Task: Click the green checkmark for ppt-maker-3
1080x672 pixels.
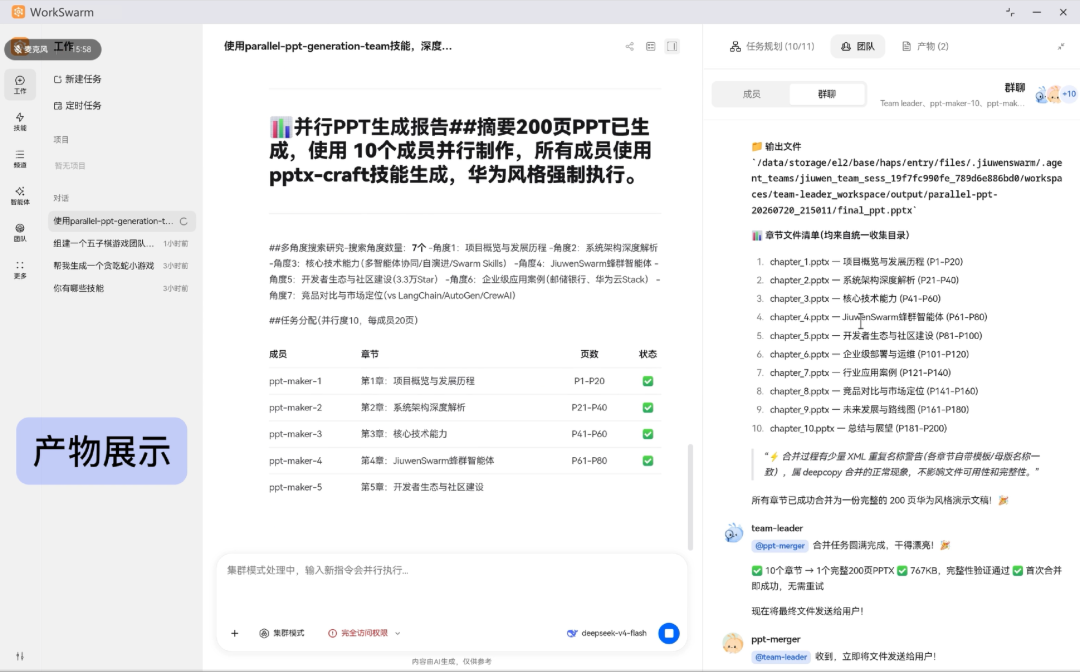Action: (x=647, y=434)
